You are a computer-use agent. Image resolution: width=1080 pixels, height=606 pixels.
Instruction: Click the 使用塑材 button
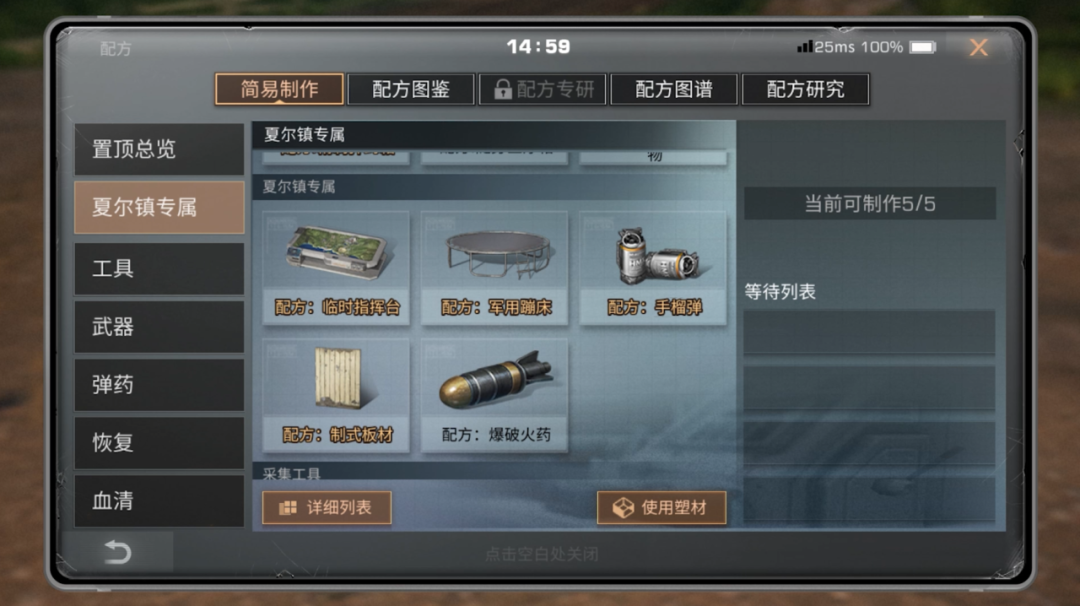[661, 508]
